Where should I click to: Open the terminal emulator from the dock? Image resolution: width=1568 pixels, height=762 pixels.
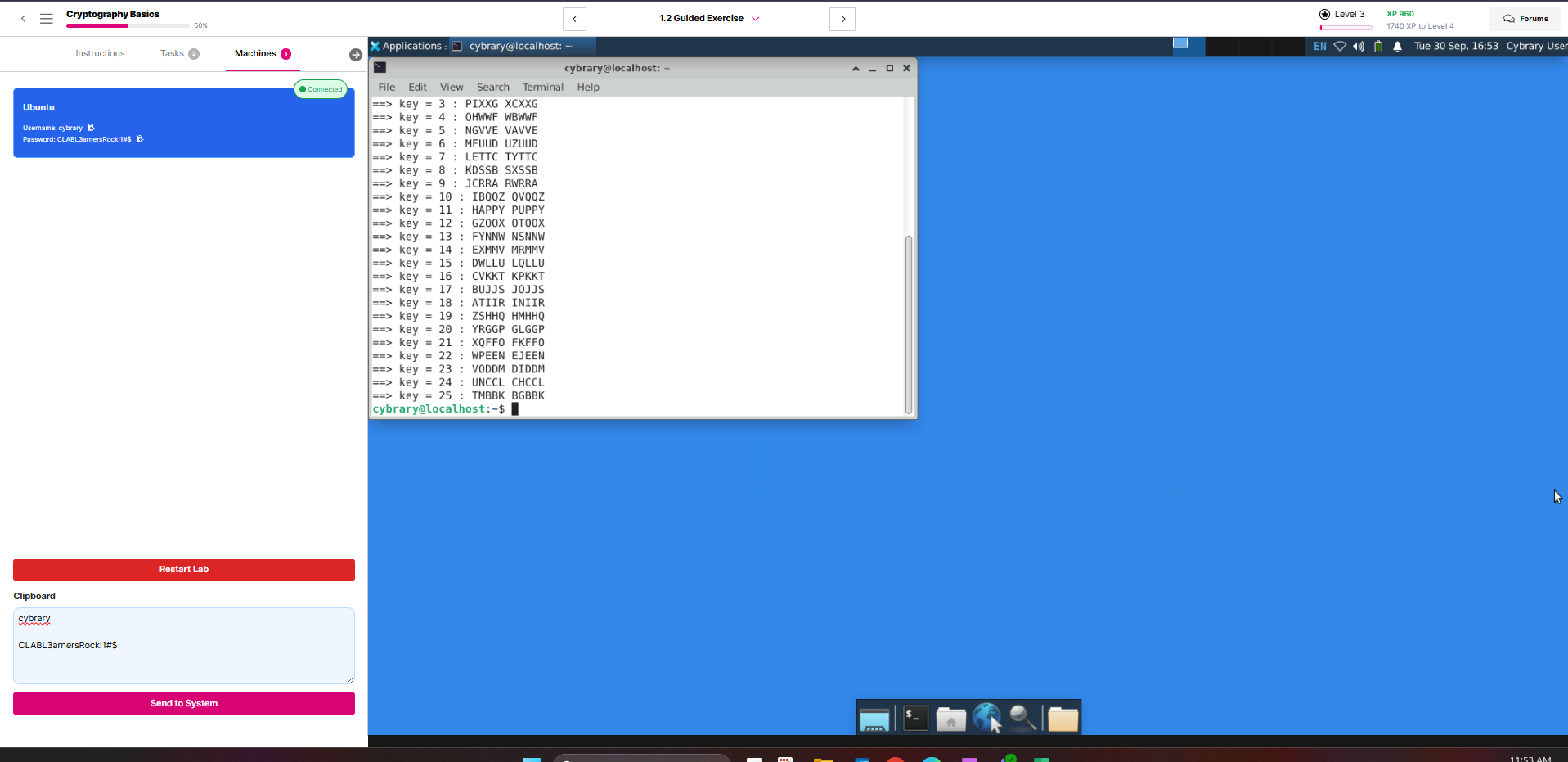[915, 719]
